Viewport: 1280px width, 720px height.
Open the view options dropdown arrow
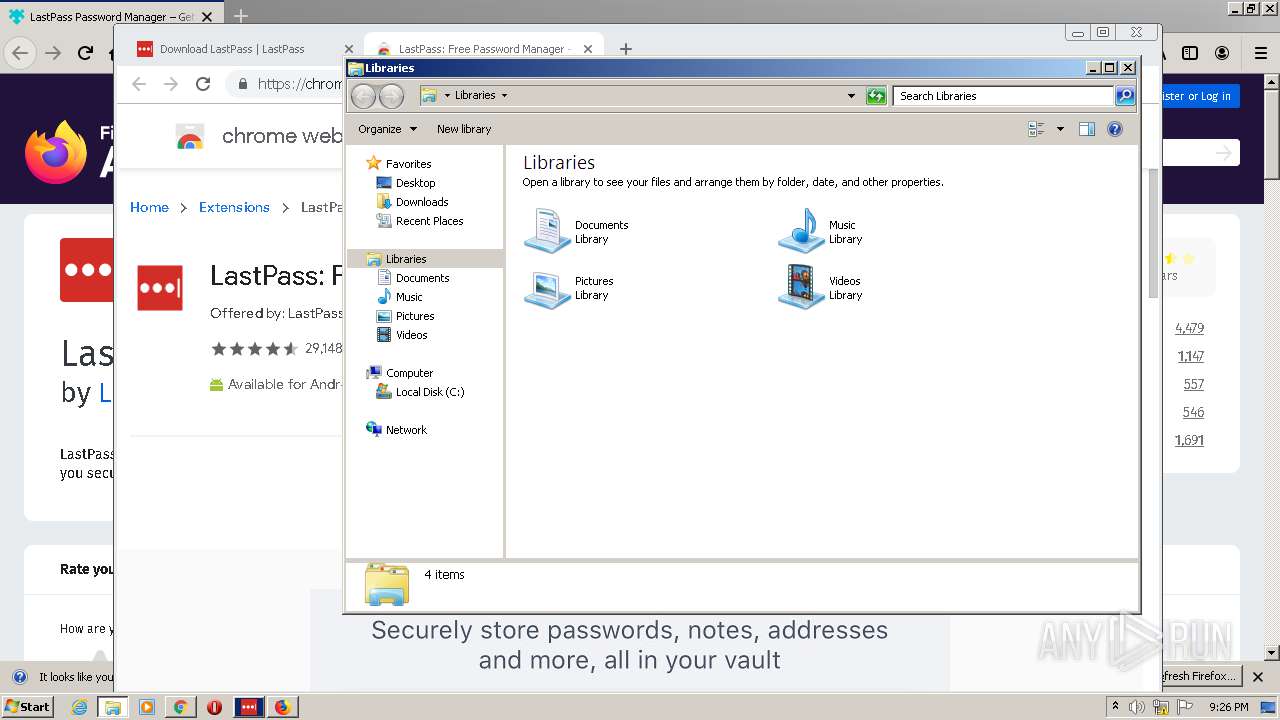1060,129
